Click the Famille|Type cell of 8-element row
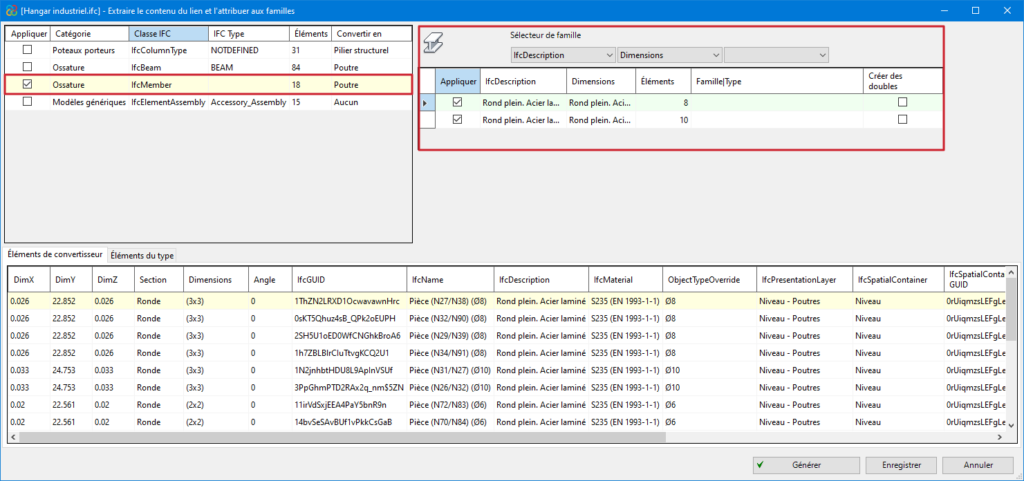This screenshot has width=1024, height=481. (777, 102)
